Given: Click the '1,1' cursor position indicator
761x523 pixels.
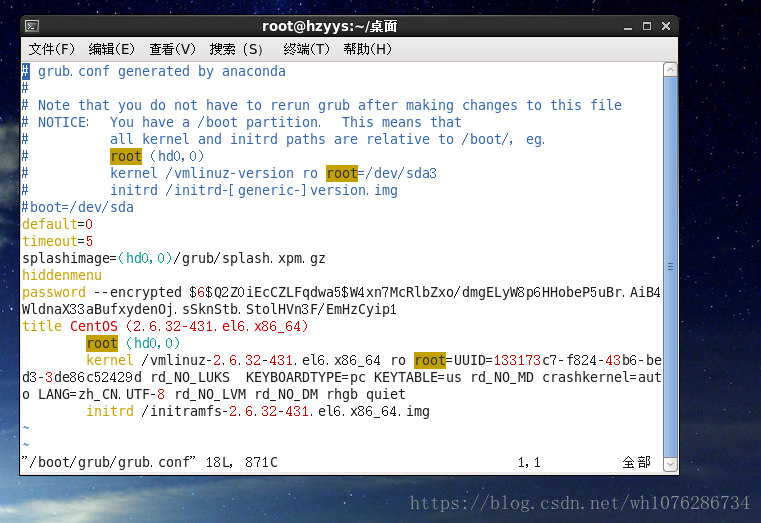Looking at the screenshot, I should coord(529,462).
